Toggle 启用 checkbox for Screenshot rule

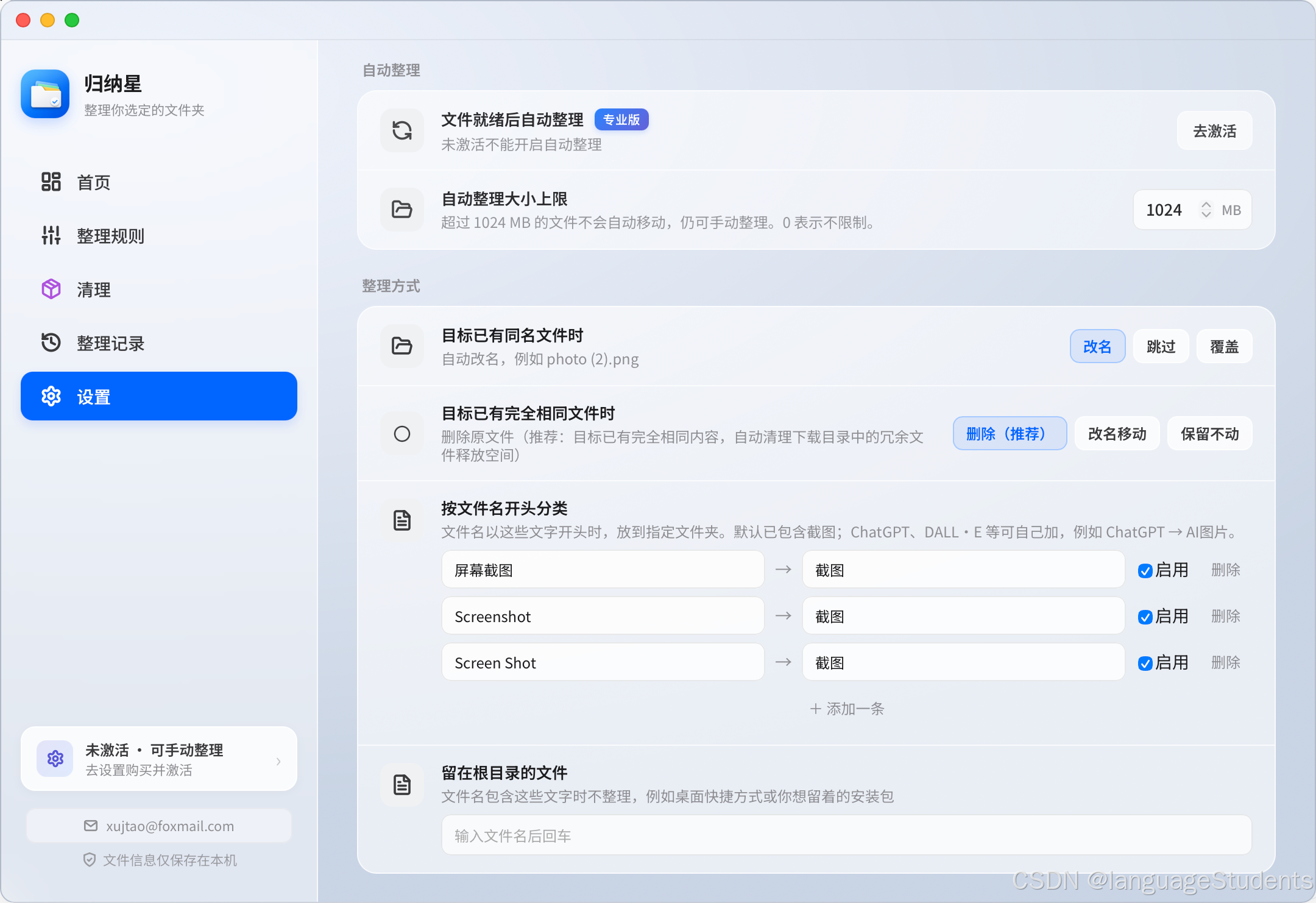(x=1145, y=617)
